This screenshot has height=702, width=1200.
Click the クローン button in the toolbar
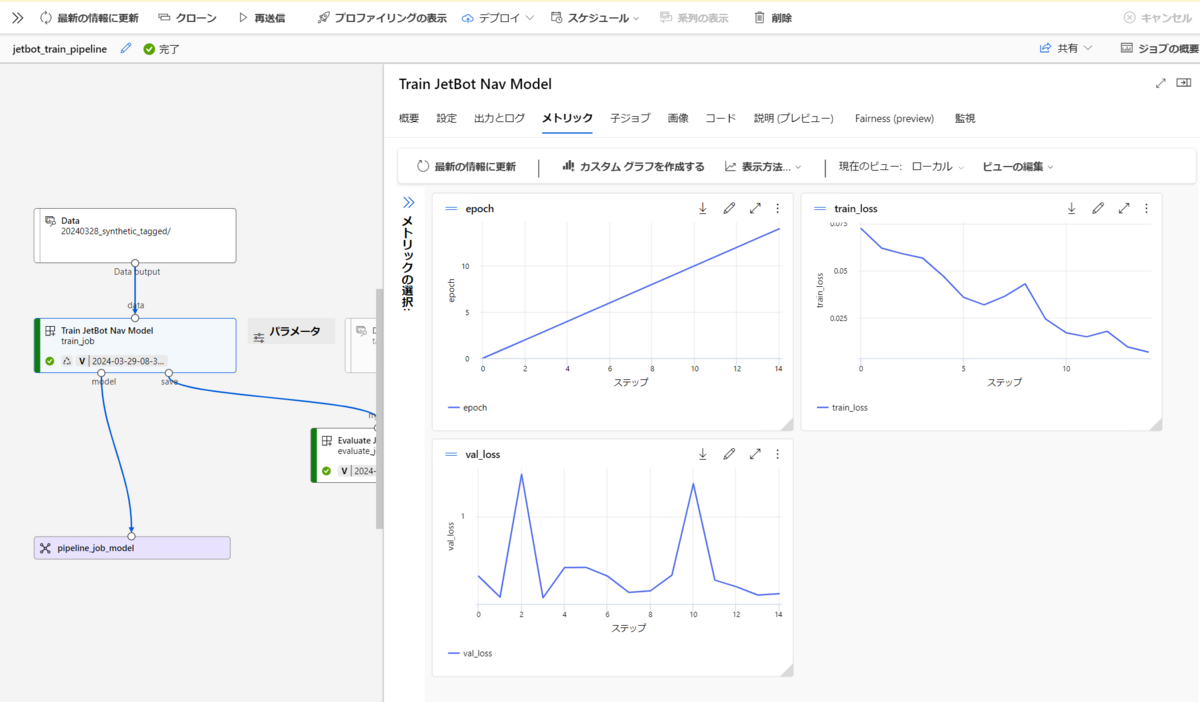(186, 18)
